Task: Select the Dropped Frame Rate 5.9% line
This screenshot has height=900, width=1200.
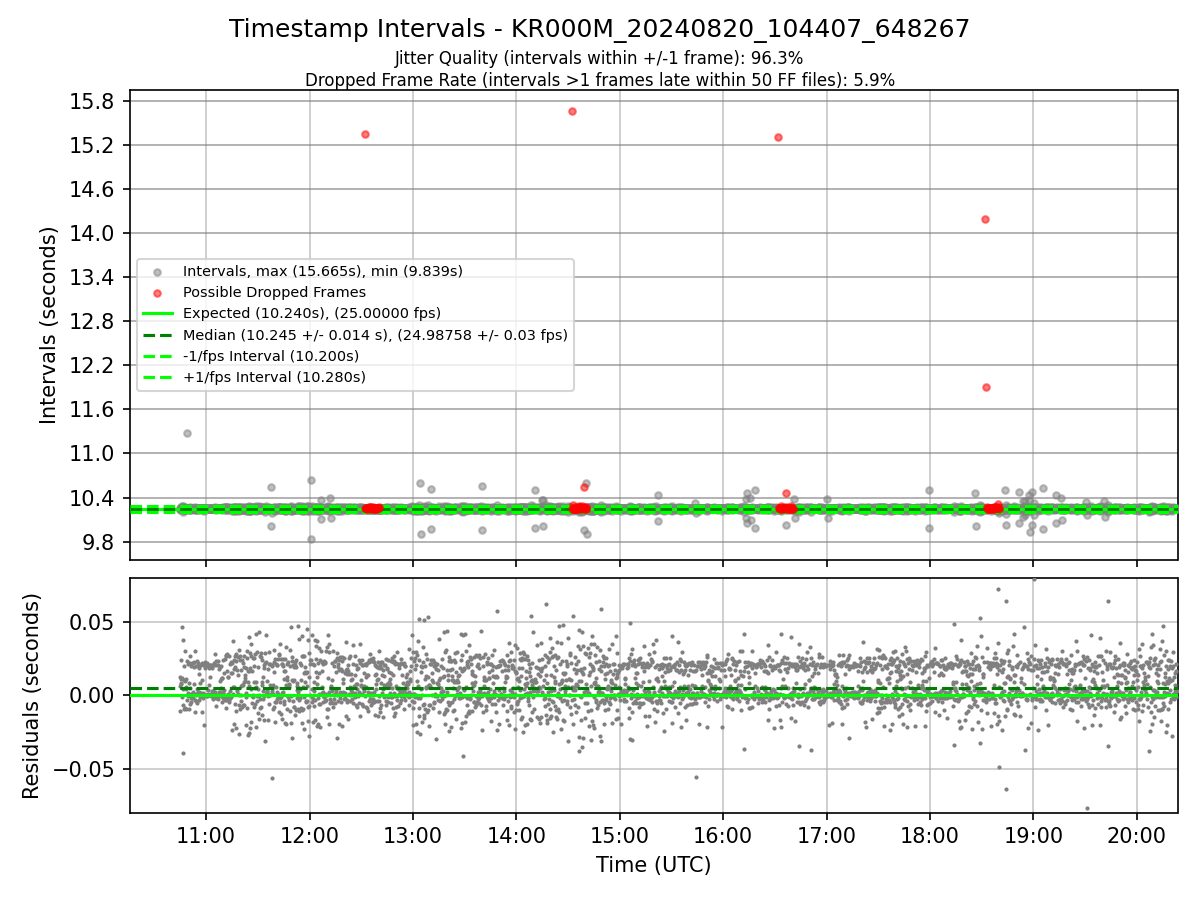Action: point(599,80)
